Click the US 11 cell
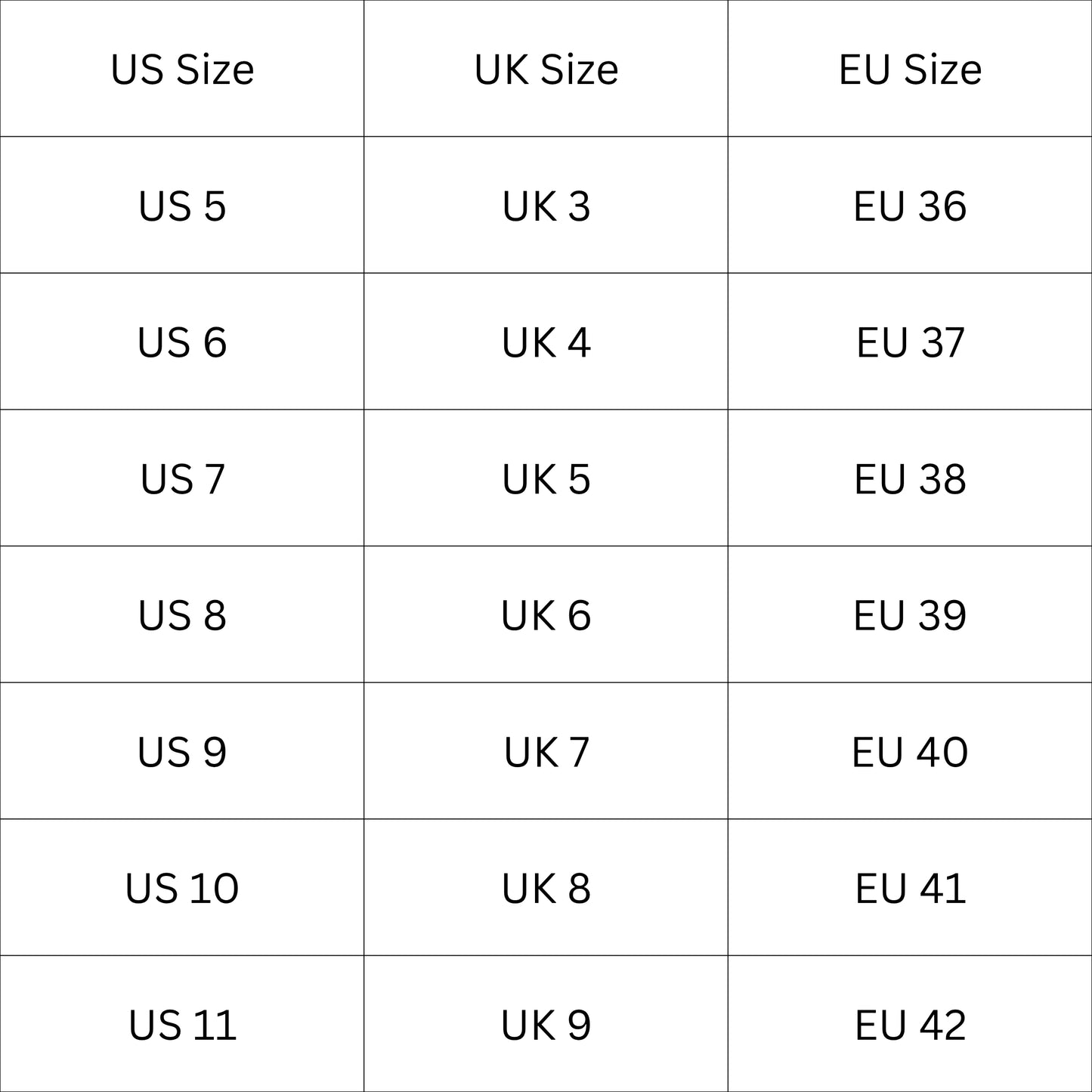The width and height of the screenshot is (1092, 1092). (x=182, y=1025)
